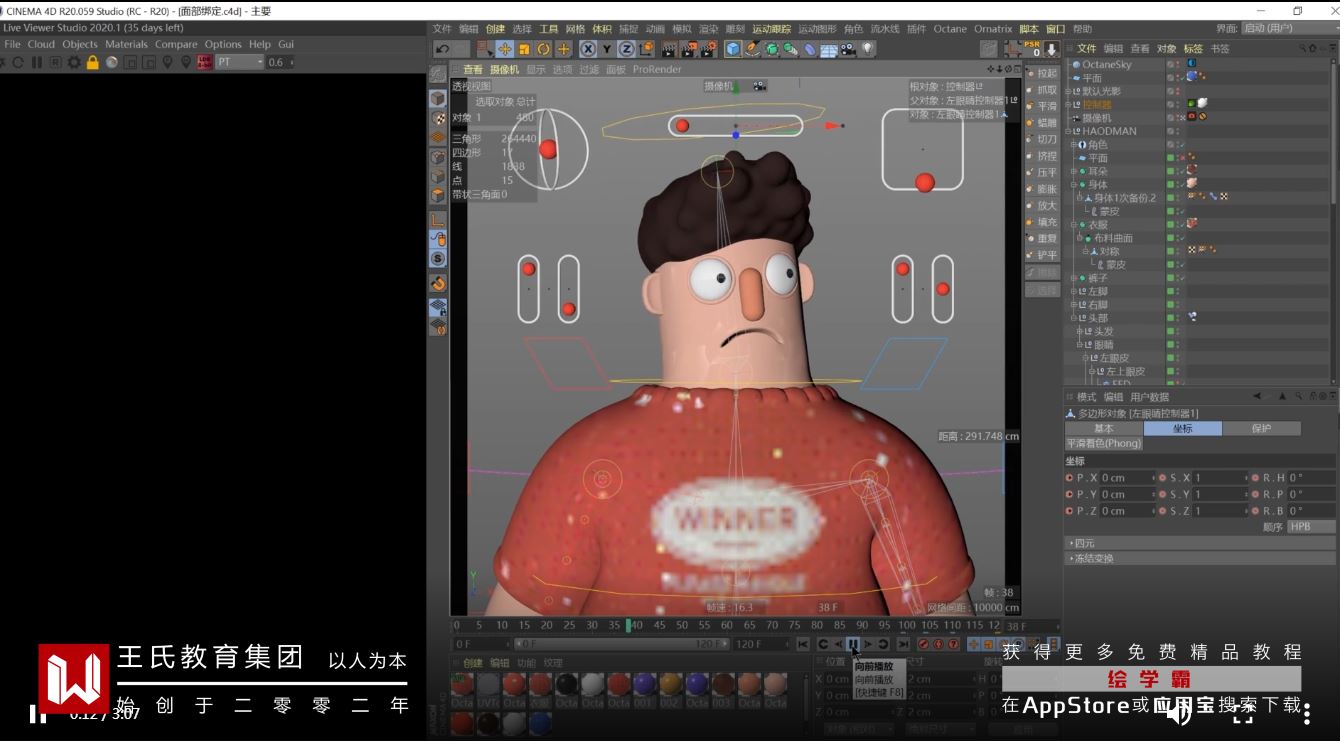
Task: Open the HPB rotation order dropdown
Action: point(1310,526)
